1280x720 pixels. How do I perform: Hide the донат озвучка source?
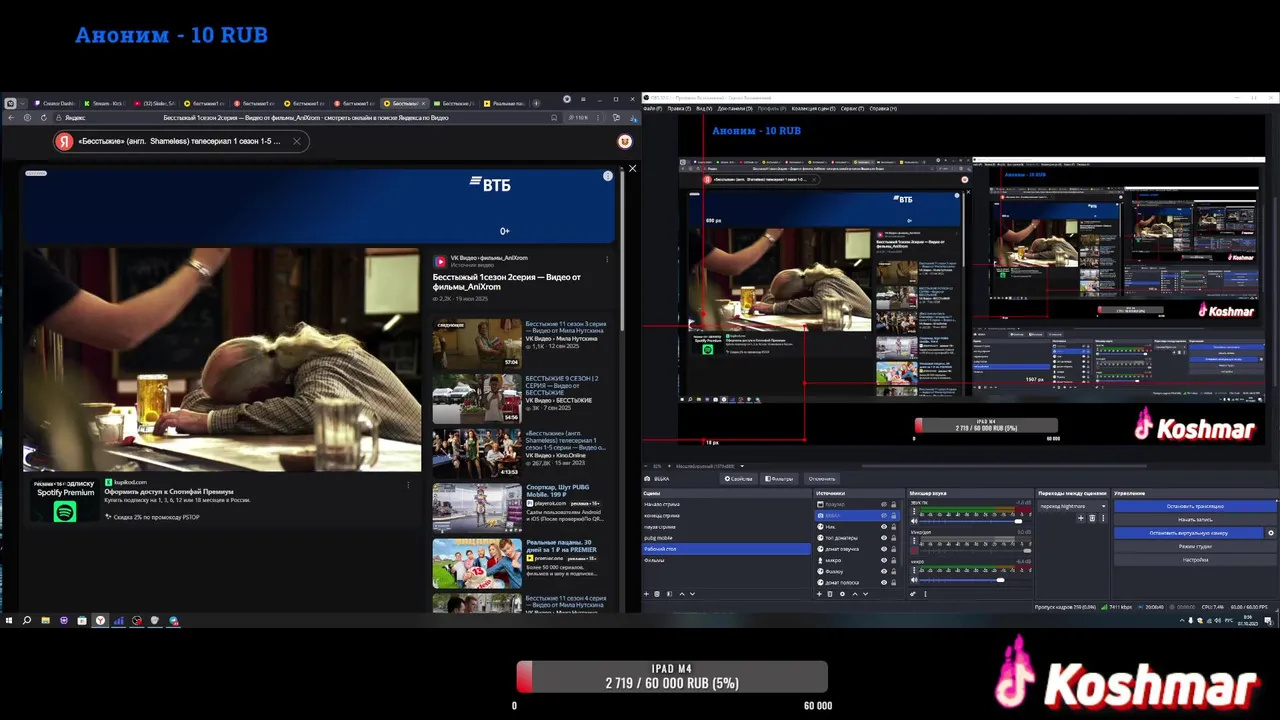[884, 549]
